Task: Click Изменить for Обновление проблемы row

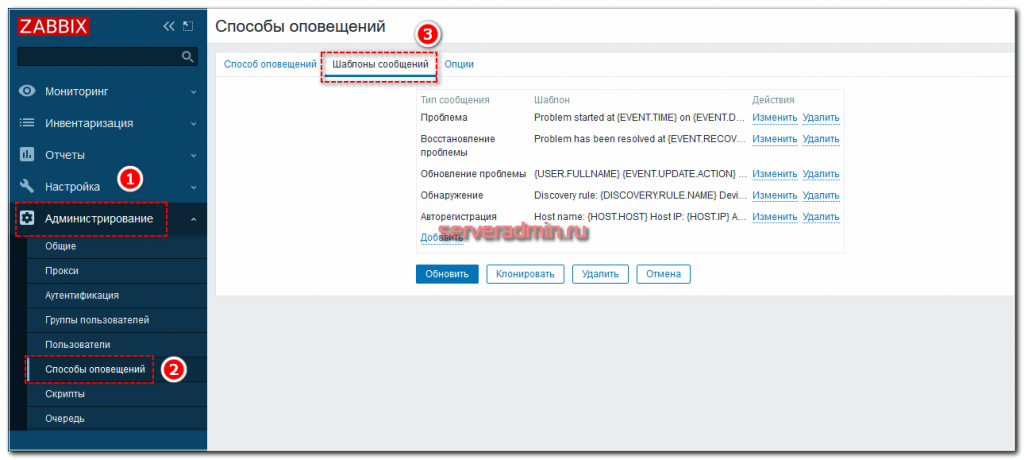Action: click(775, 174)
